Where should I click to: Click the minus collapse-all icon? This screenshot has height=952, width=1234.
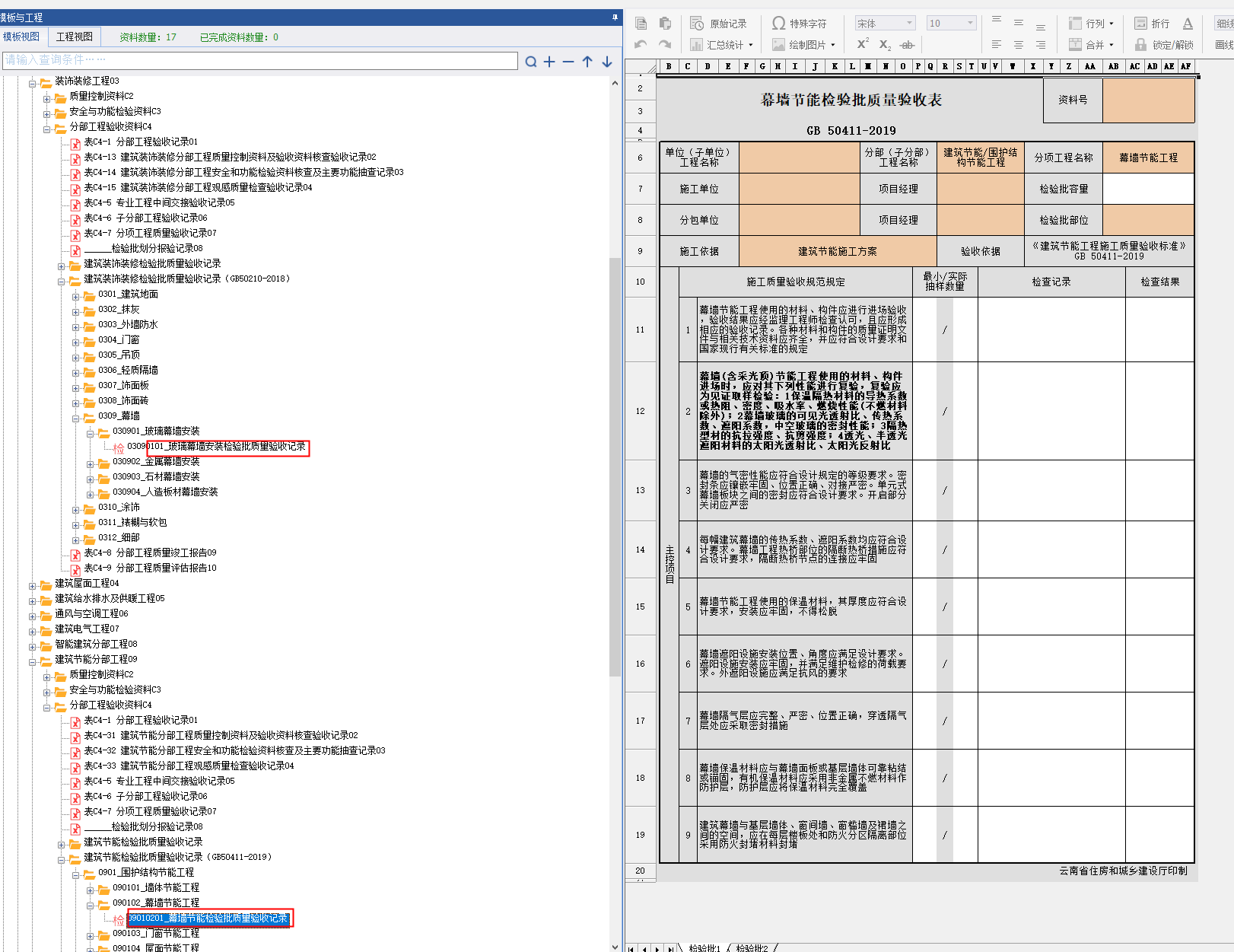pos(568,62)
